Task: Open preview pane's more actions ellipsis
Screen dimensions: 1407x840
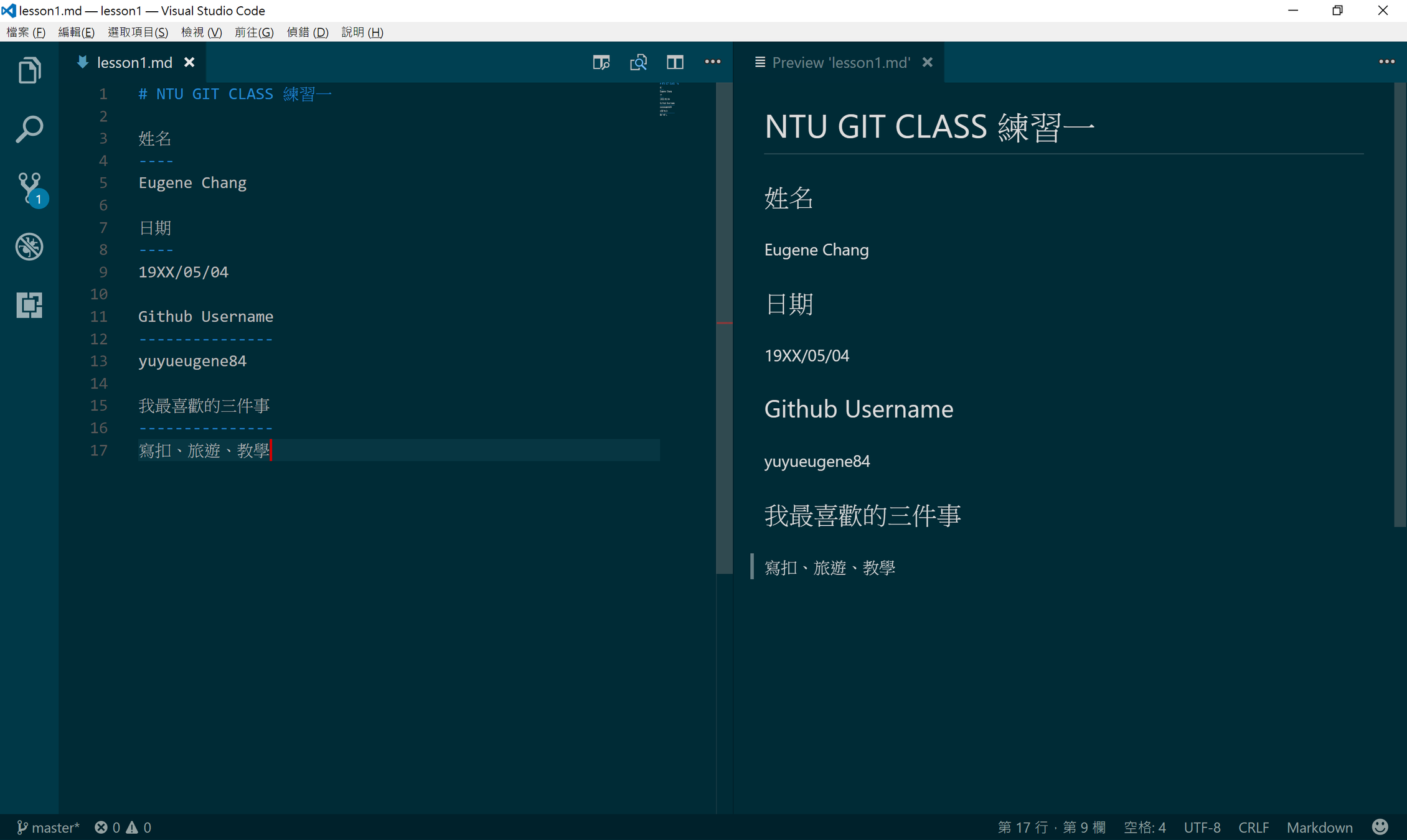Action: 1386,62
